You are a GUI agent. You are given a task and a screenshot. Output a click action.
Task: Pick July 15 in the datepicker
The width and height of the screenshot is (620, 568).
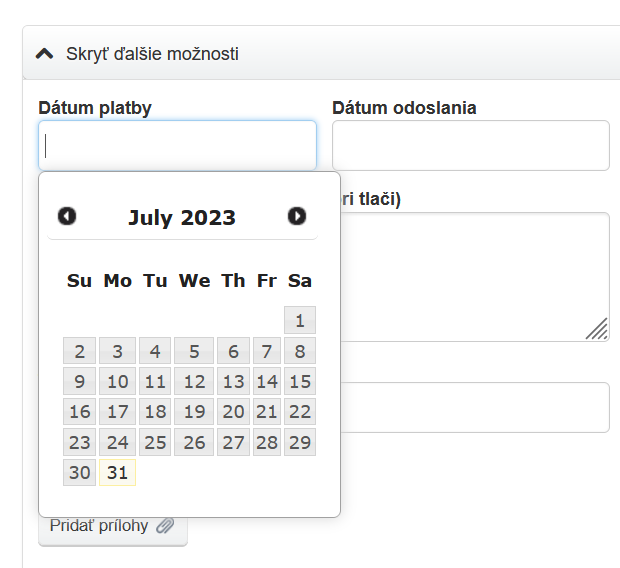pyautogui.click(x=300, y=381)
